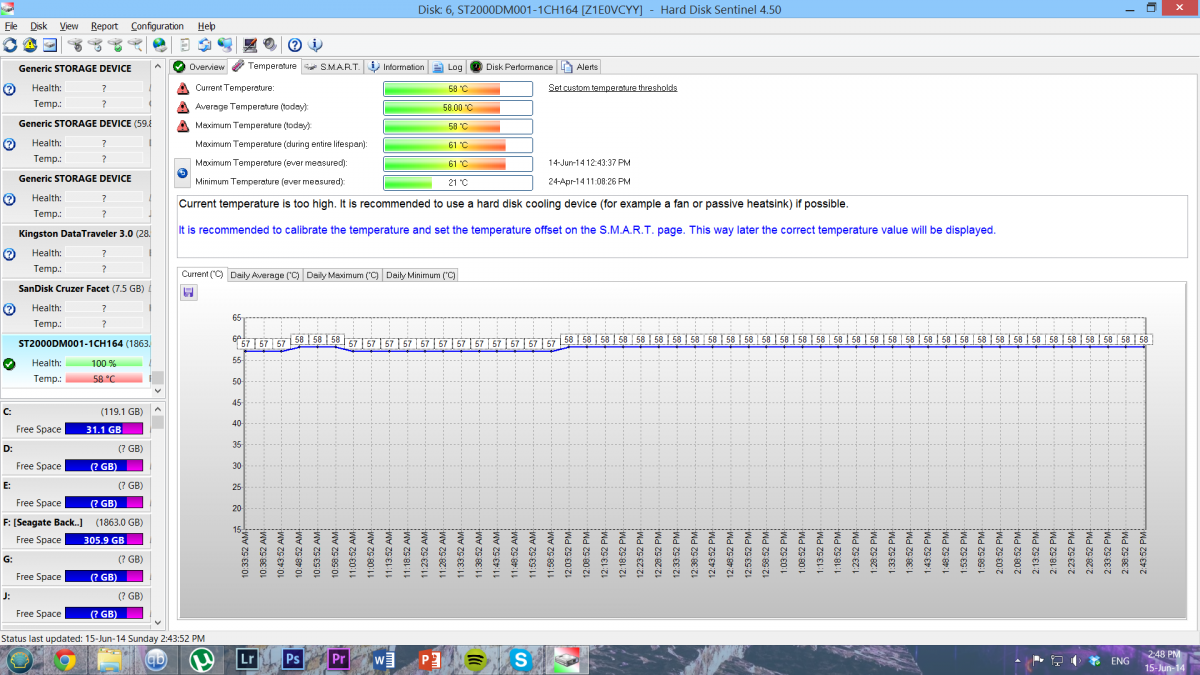Viewport: 1200px width, 675px height.
Task: Open uTorrent from the taskbar
Action: point(202,660)
